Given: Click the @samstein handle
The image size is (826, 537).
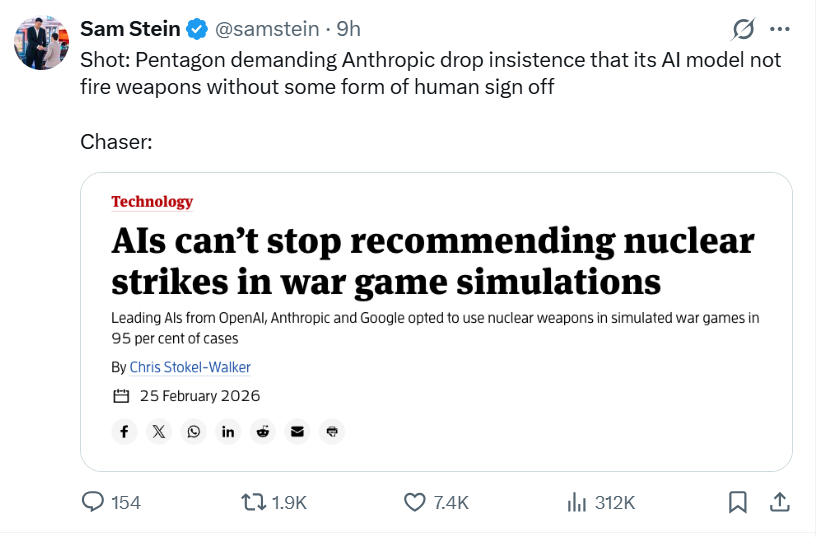Looking at the screenshot, I should [265, 29].
